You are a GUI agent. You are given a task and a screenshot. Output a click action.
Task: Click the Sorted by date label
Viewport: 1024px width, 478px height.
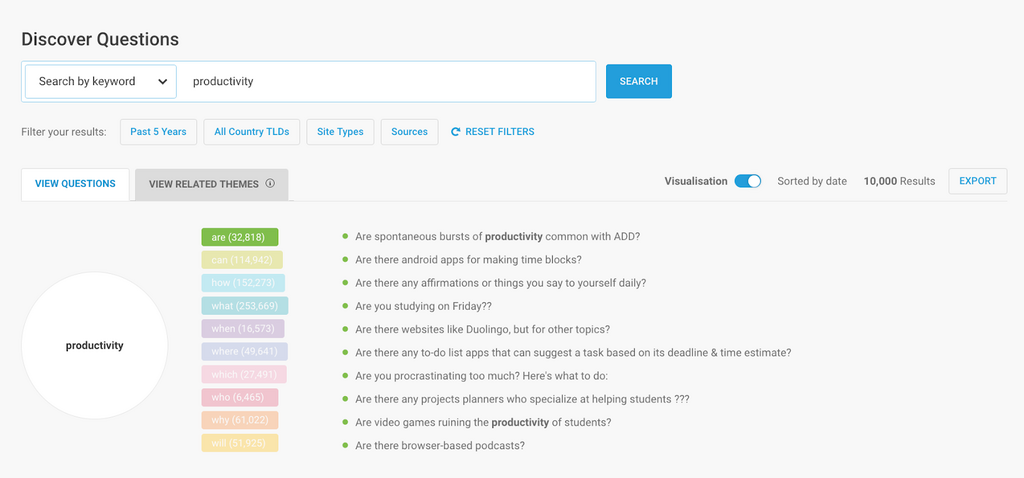(x=811, y=181)
